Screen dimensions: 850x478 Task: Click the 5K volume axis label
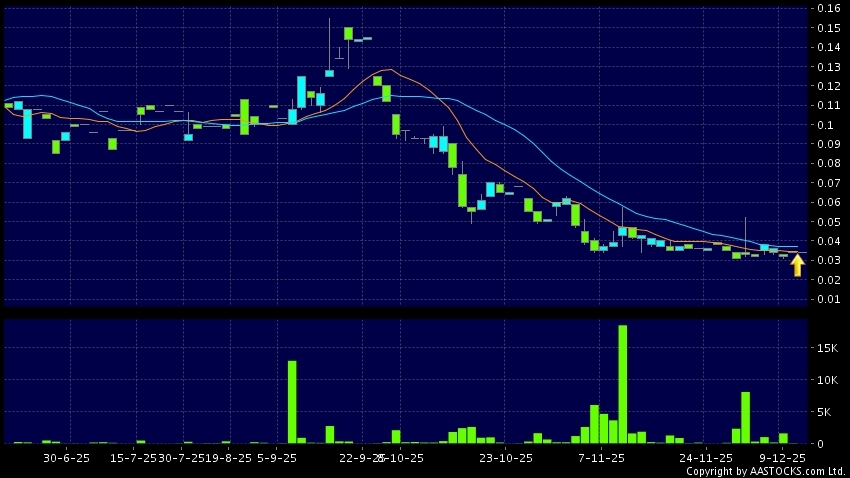click(x=822, y=412)
